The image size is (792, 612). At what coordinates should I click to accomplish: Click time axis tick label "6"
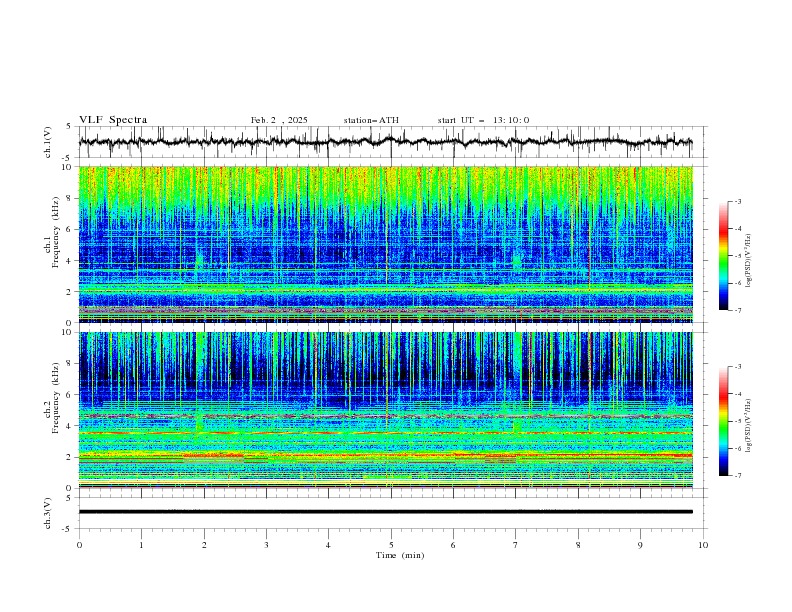[x=453, y=545]
